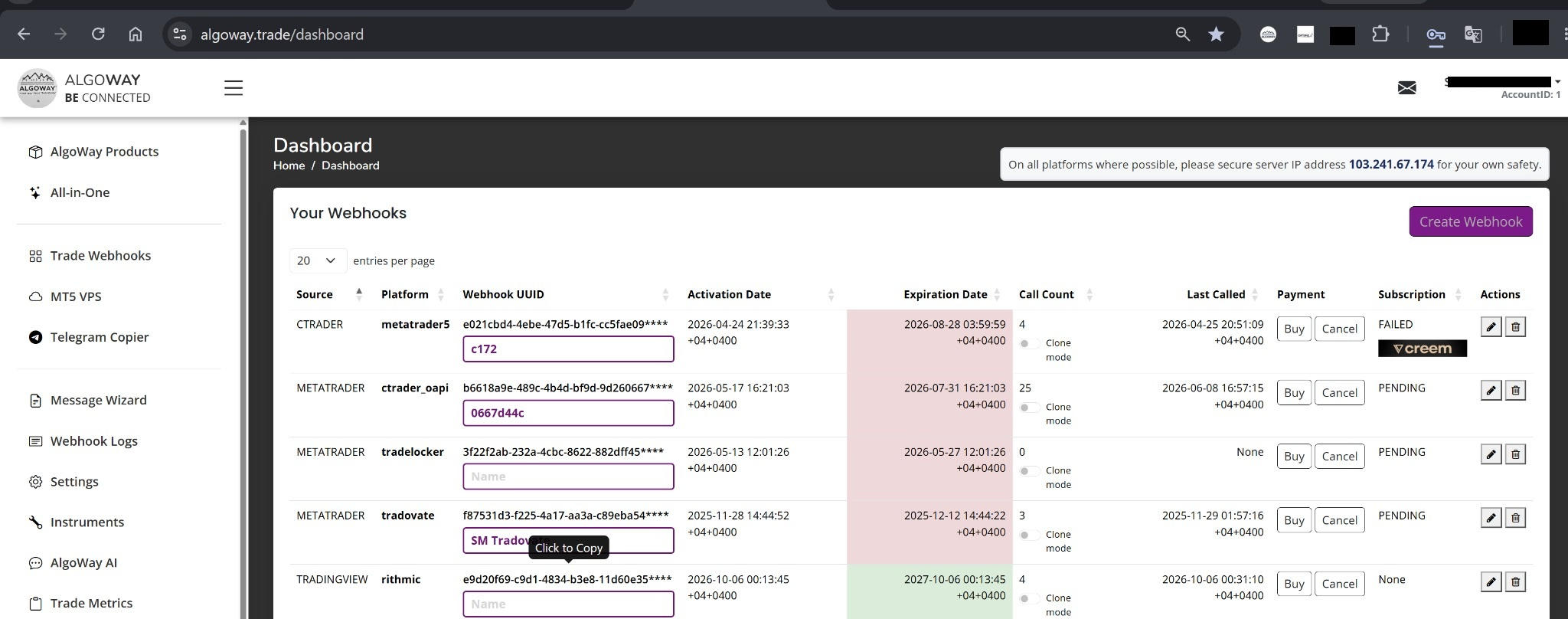The height and width of the screenshot is (619, 1568).
Task: Edit the ctrader_oapi webhook pencil icon
Action: 1491,391
